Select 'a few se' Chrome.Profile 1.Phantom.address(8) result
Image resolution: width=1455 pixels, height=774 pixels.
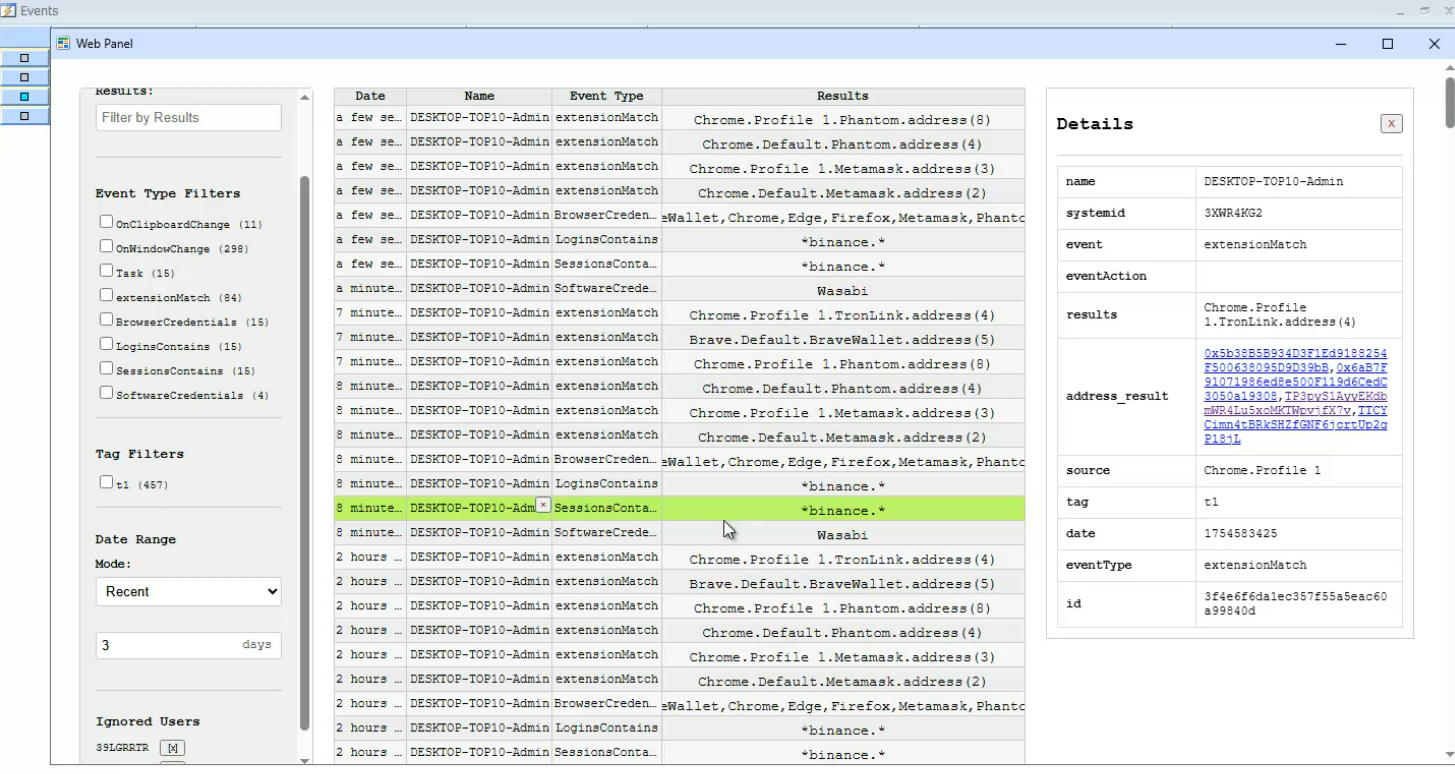pyautogui.click(x=843, y=120)
